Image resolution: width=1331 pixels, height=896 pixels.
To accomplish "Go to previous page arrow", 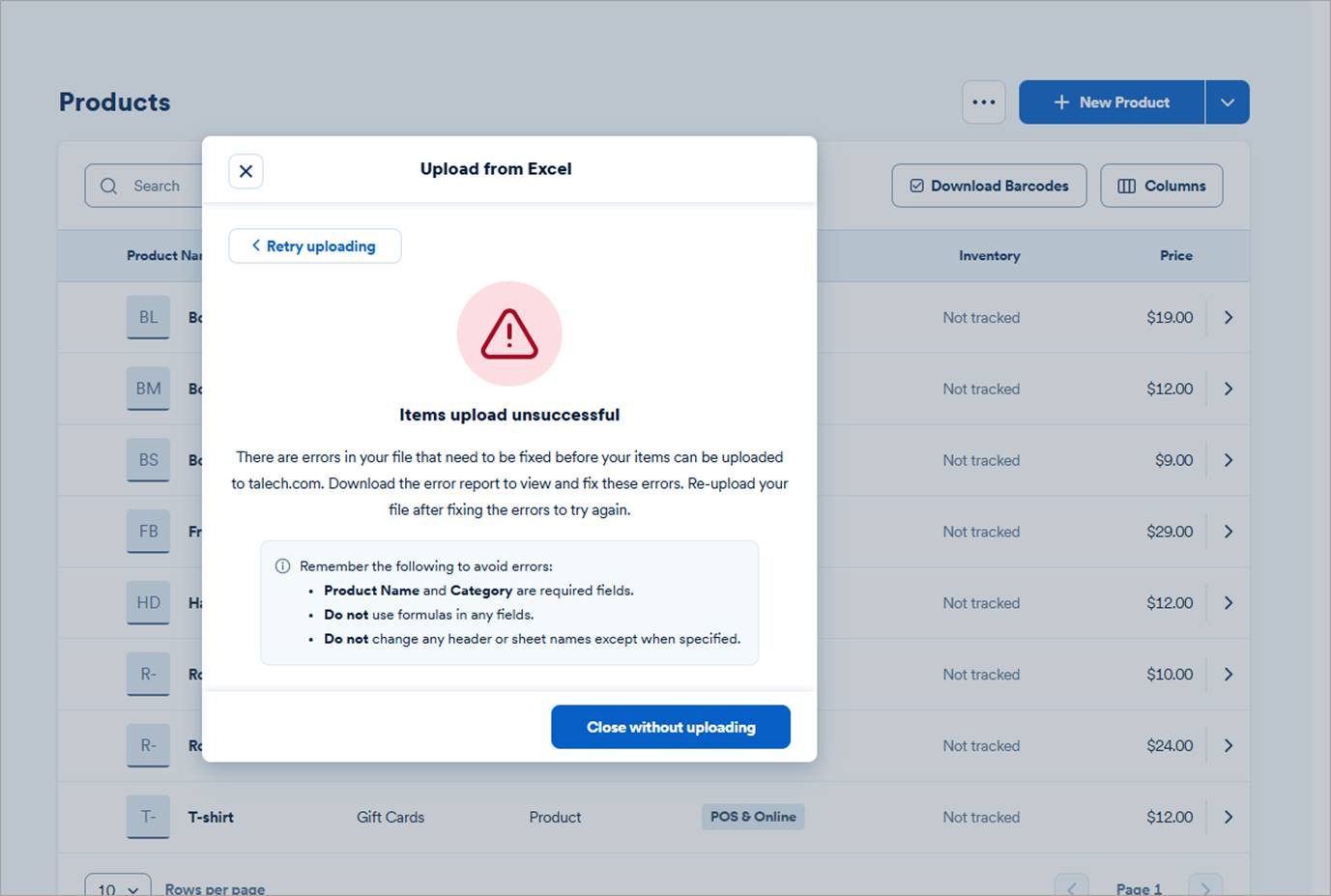I will click(x=1072, y=886).
